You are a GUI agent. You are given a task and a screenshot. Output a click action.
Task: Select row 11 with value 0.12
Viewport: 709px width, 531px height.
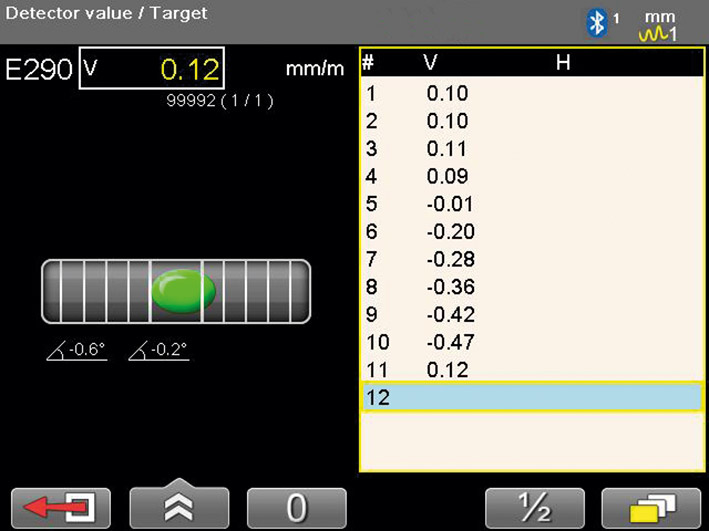click(532, 370)
